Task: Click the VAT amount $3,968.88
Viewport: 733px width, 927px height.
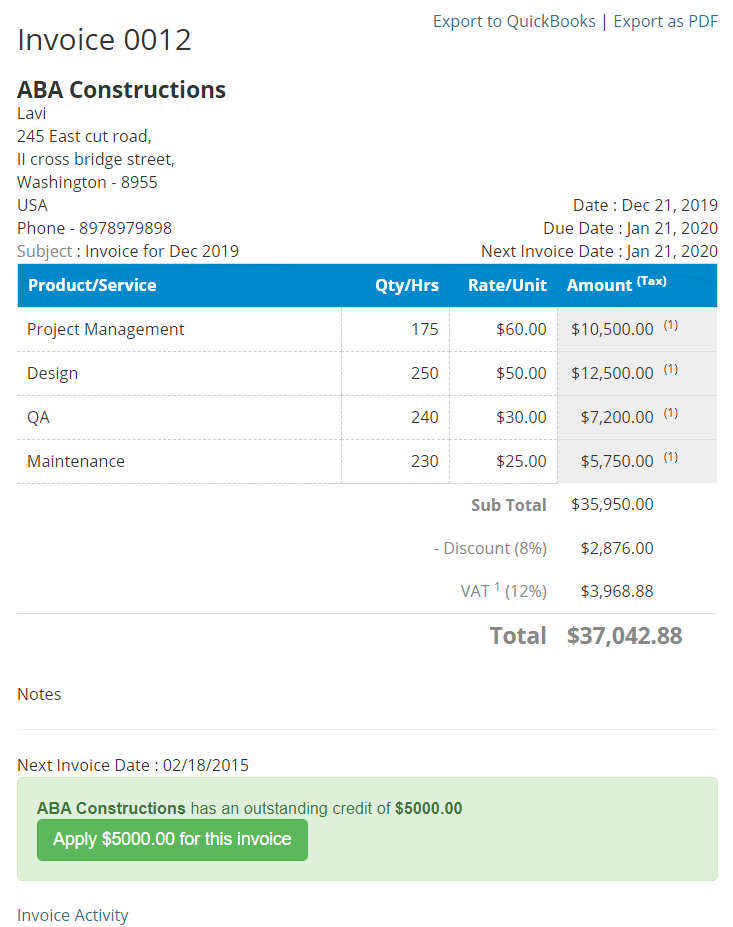Action: [617, 591]
